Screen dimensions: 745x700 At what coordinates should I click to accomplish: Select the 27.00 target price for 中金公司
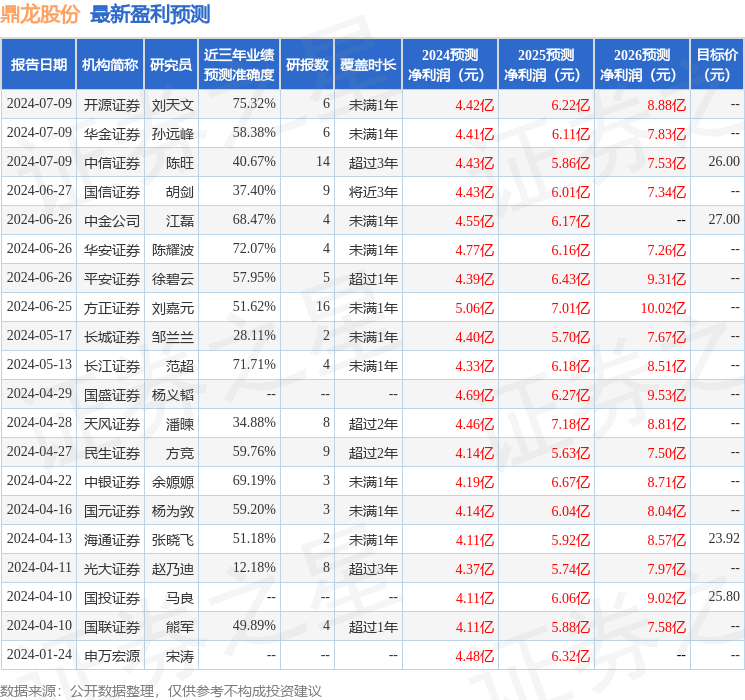(x=723, y=220)
